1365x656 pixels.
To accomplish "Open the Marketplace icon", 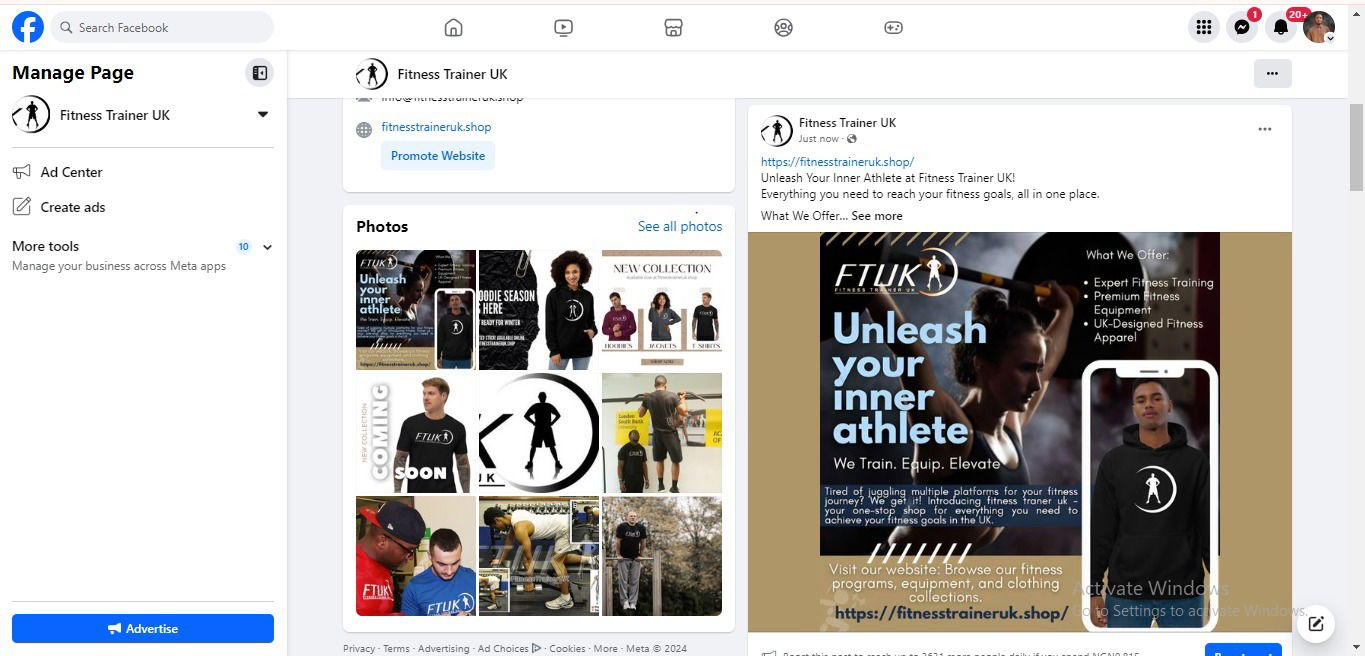I will [673, 28].
